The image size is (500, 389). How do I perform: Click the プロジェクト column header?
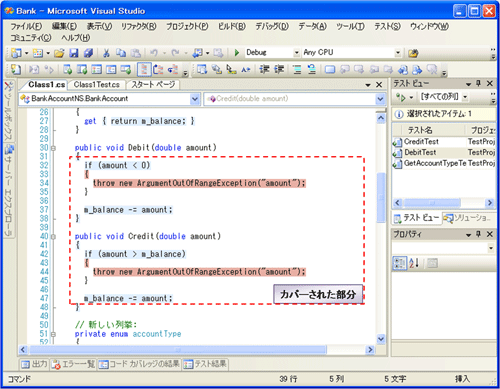point(481,130)
